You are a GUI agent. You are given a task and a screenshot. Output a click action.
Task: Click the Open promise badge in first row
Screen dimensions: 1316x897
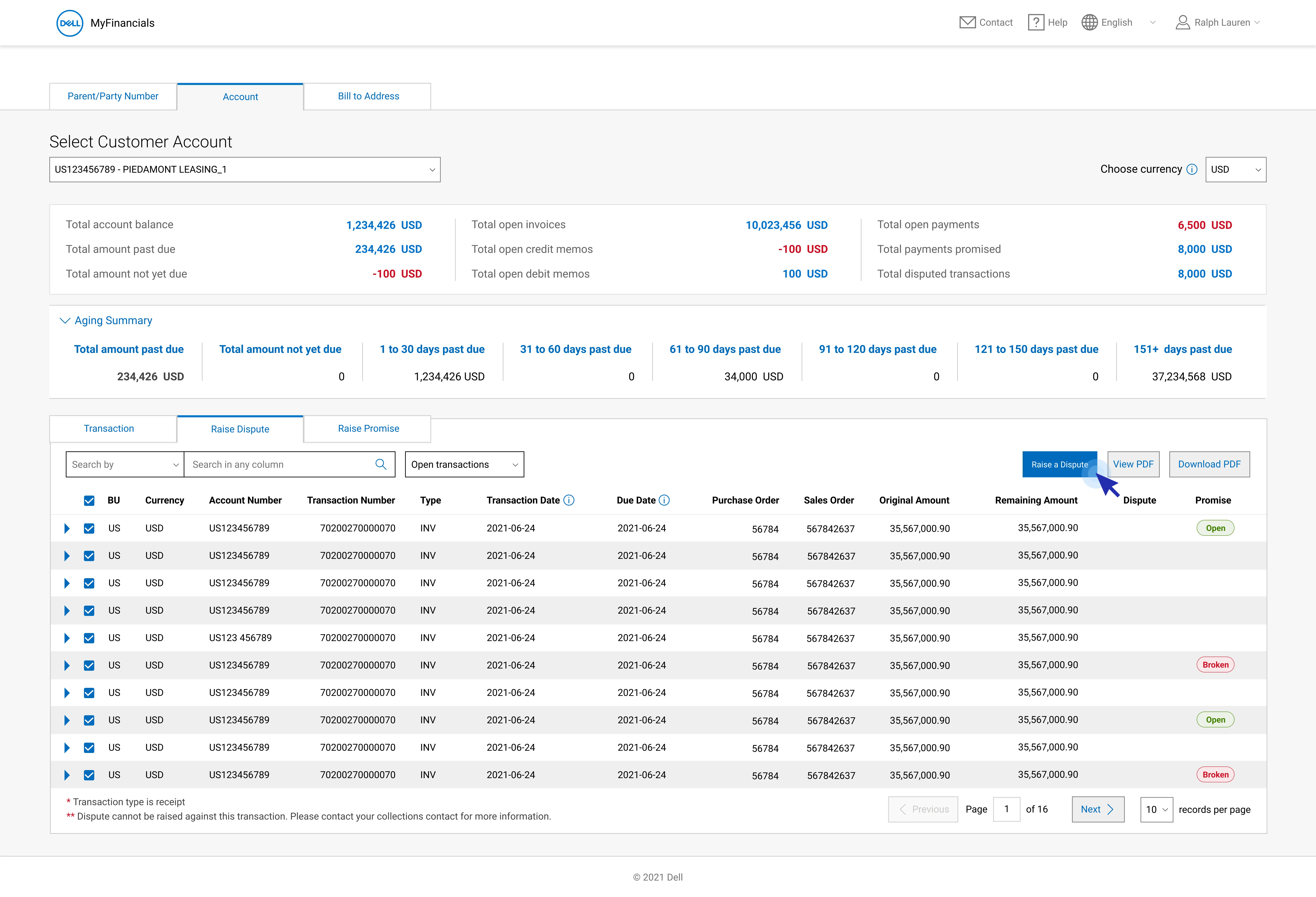tap(1215, 528)
